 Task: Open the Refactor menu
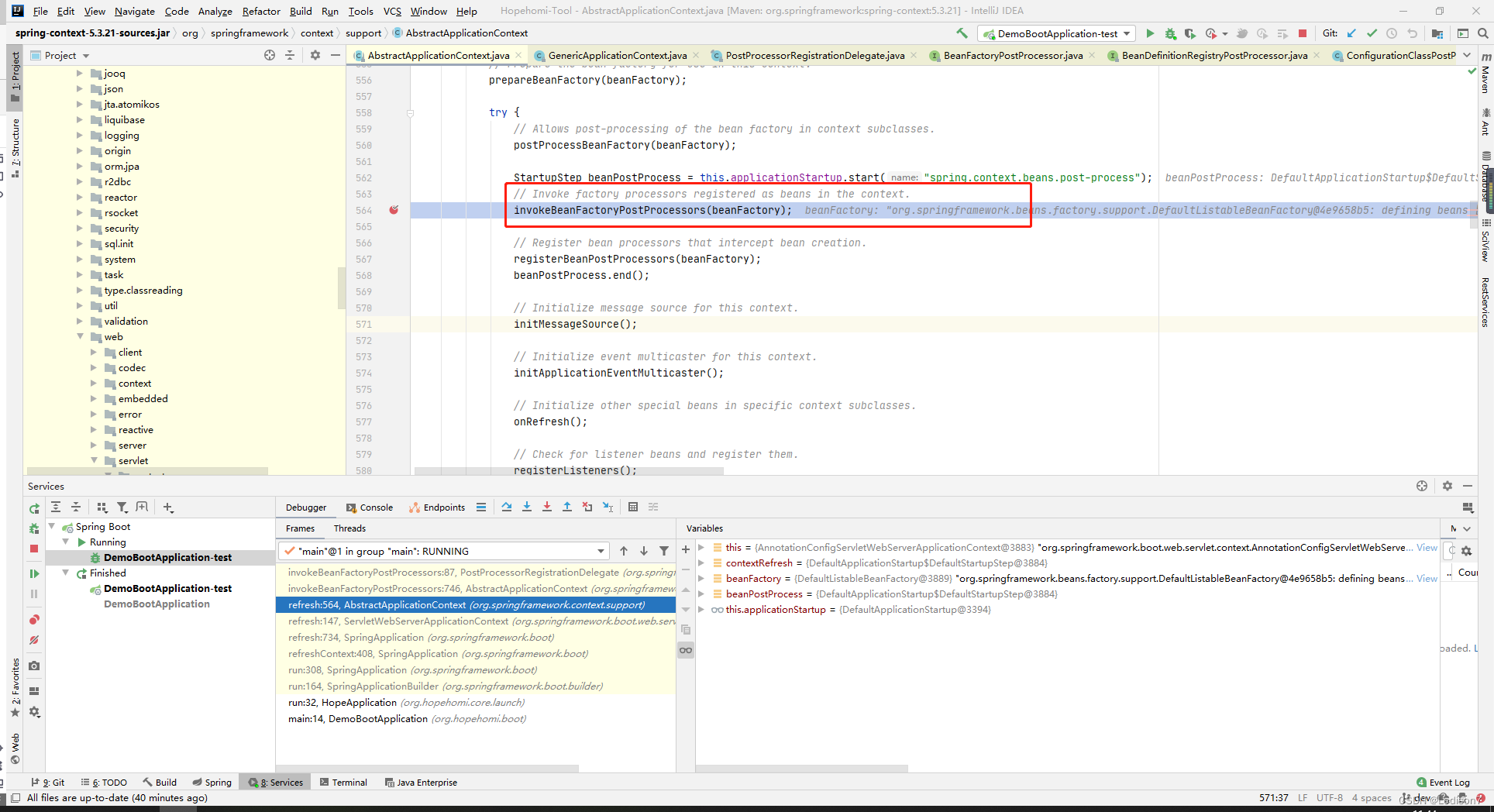pos(261,11)
